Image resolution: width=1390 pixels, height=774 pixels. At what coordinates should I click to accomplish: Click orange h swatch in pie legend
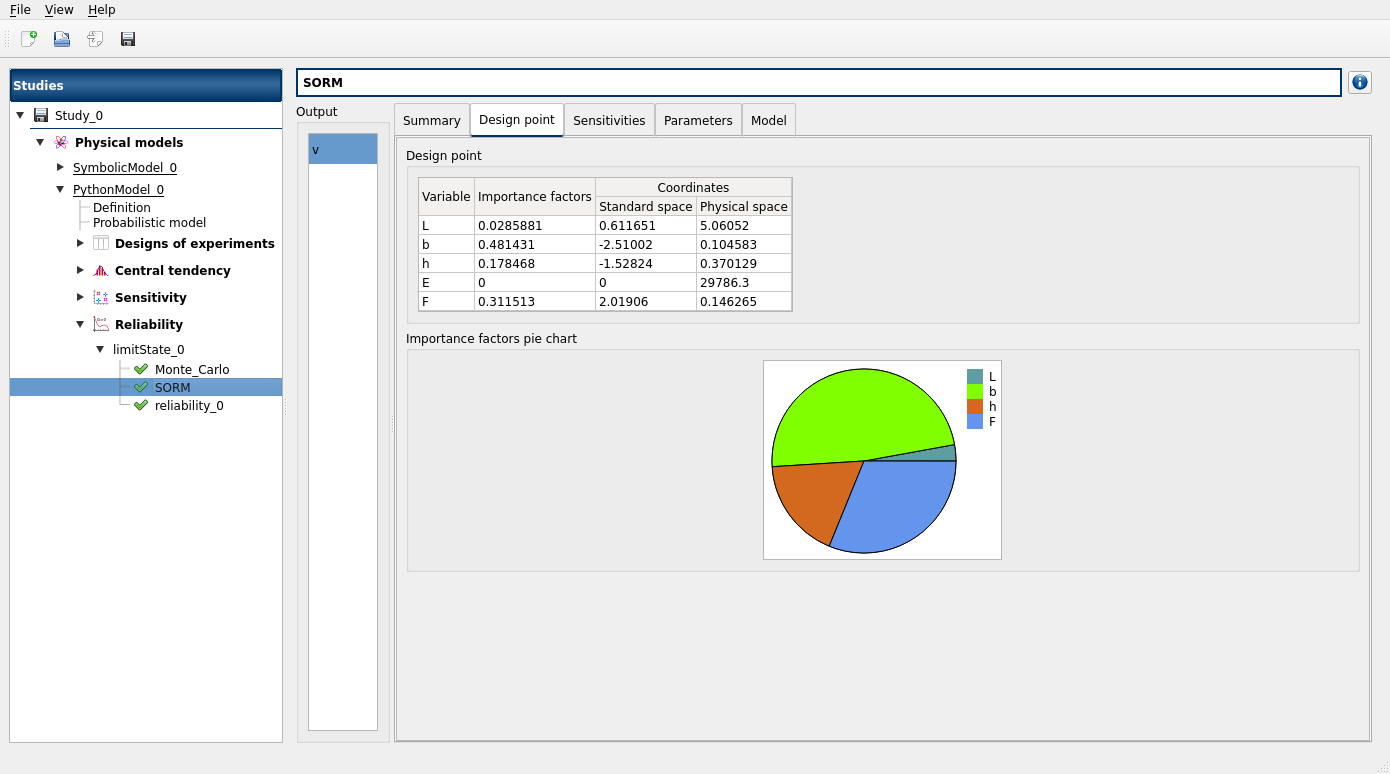[x=975, y=407]
